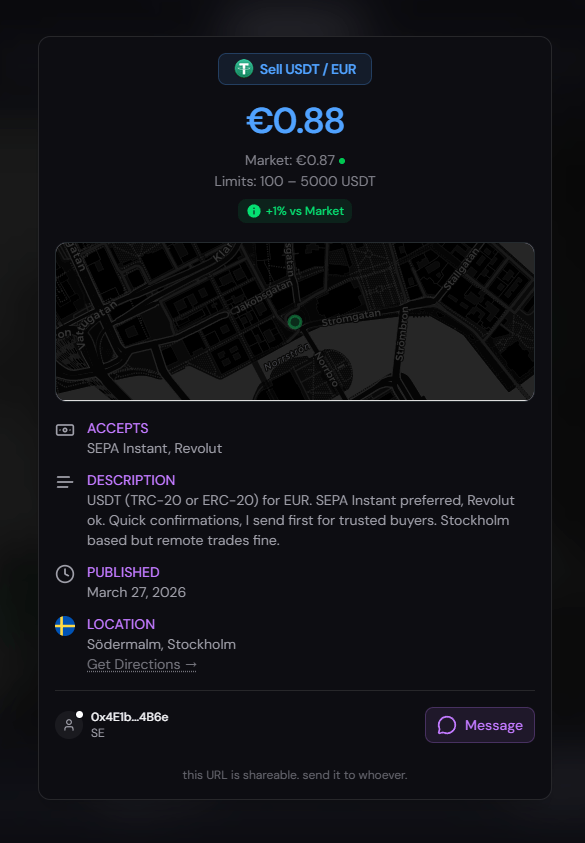The height and width of the screenshot is (843, 585).
Task: Click the shareable URL notice at the bottom
Action: [294, 775]
